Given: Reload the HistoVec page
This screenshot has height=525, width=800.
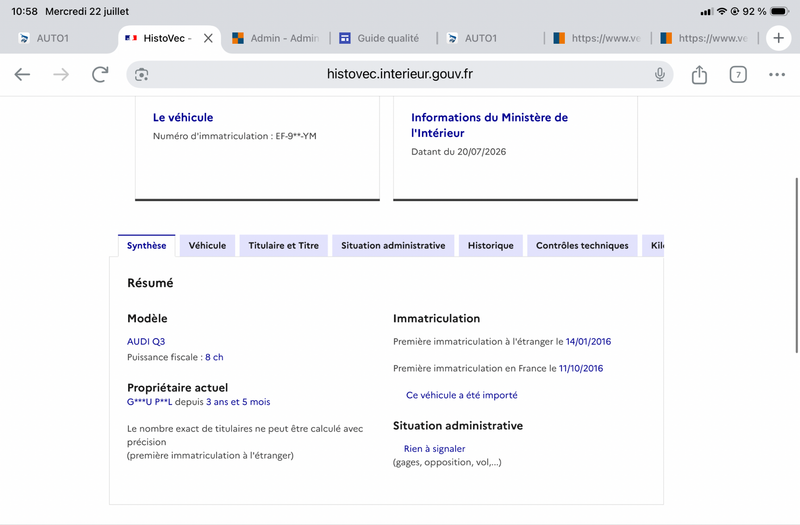Looking at the screenshot, I should 100,74.
